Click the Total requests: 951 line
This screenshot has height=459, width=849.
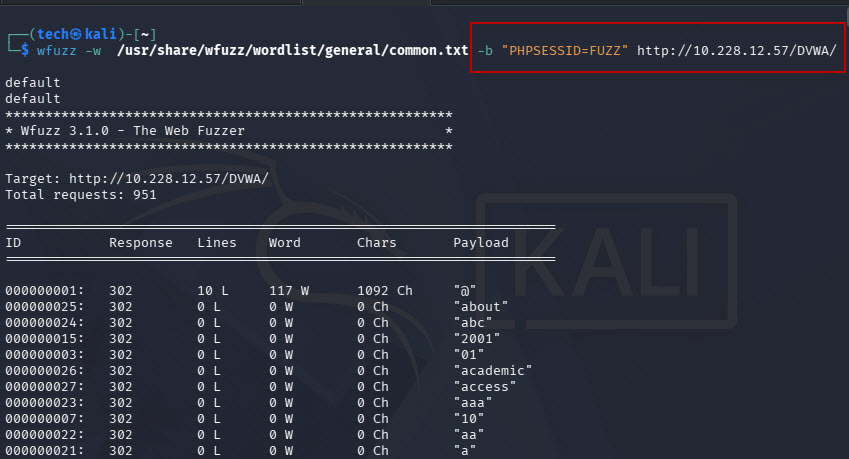(81, 195)
